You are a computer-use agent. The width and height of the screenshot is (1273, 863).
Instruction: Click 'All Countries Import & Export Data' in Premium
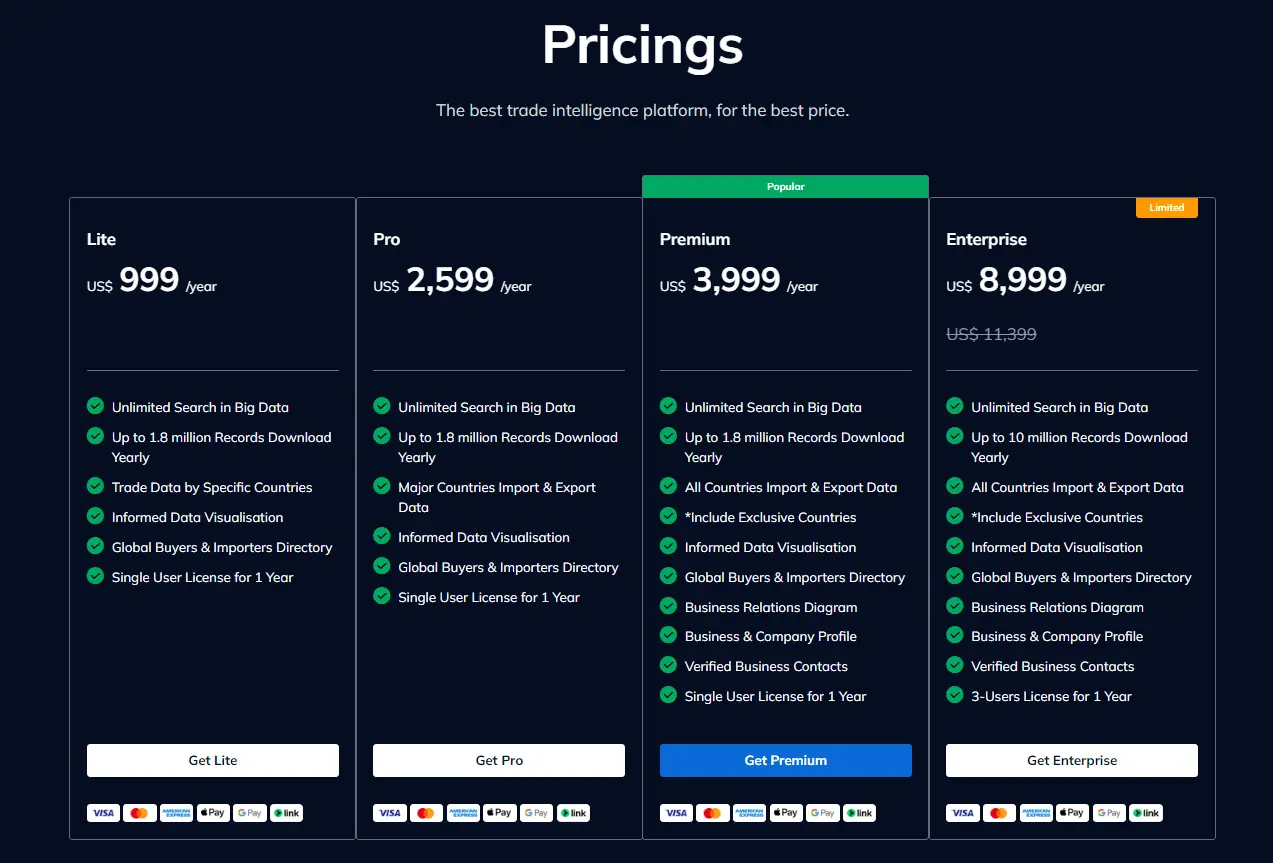pos(791,487)
